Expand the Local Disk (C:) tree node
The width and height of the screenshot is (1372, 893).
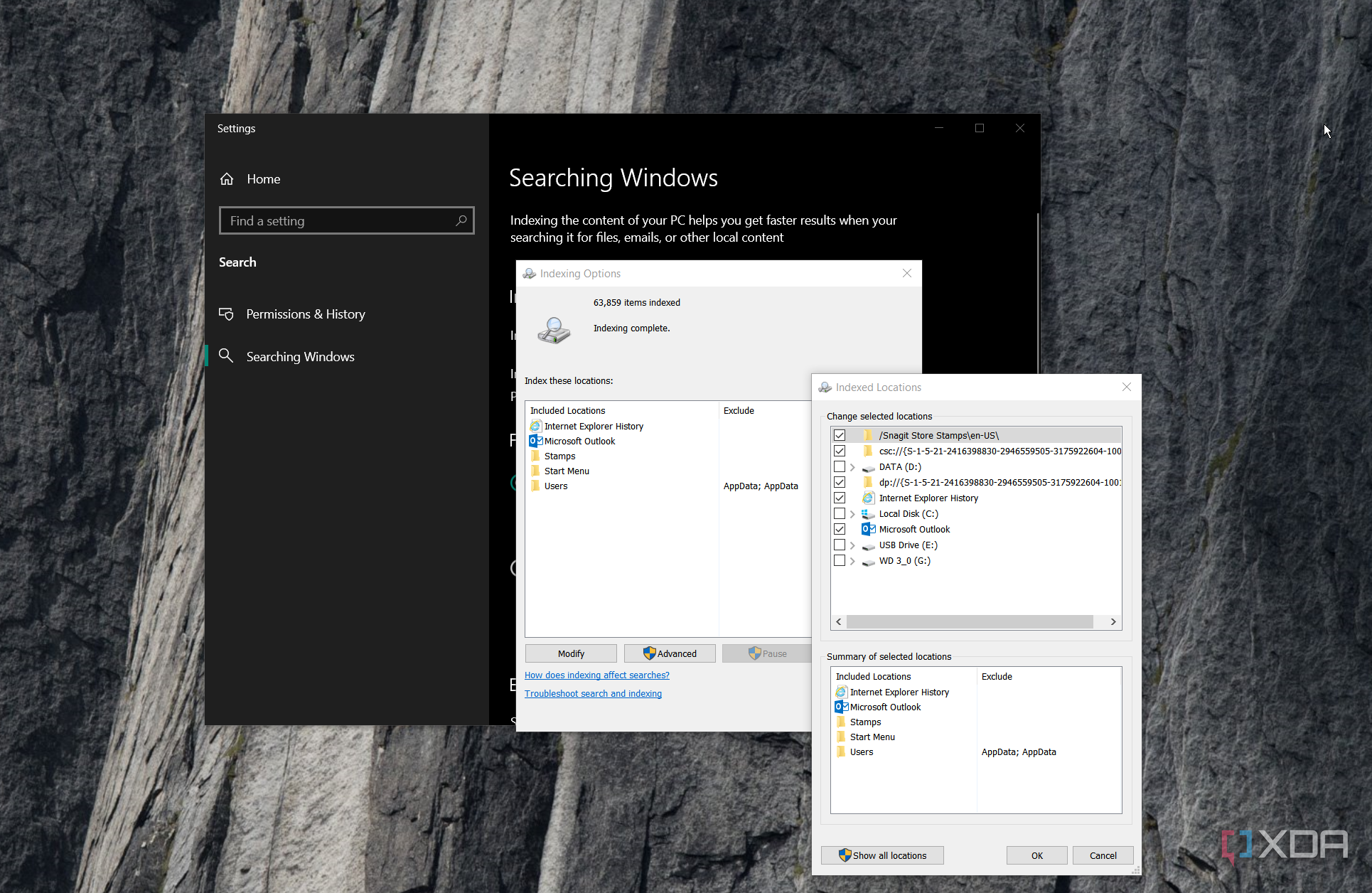[x=852, y=514]
